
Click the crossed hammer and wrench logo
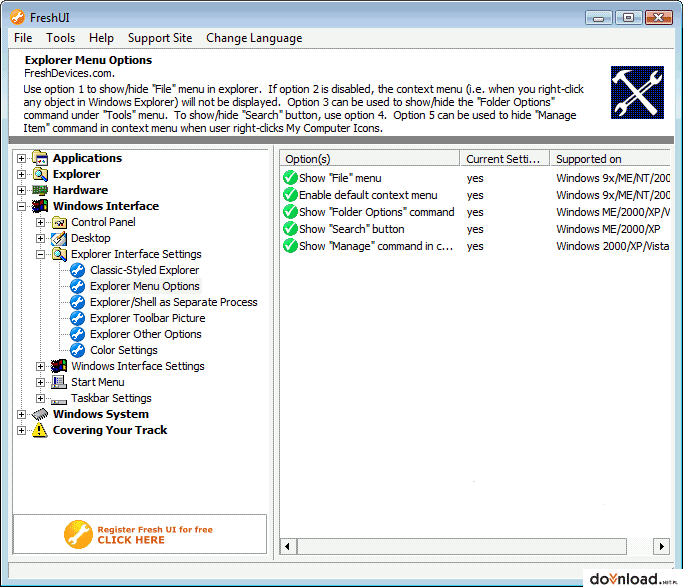(637, 92)
